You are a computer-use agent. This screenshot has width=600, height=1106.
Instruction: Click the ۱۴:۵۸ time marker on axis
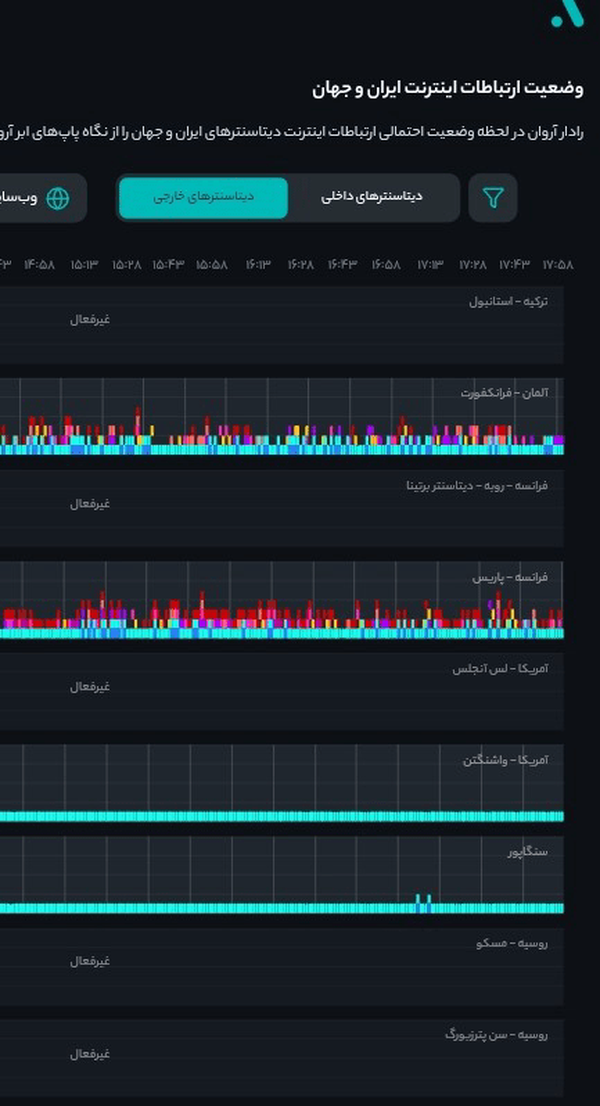(x=39, y=265)
